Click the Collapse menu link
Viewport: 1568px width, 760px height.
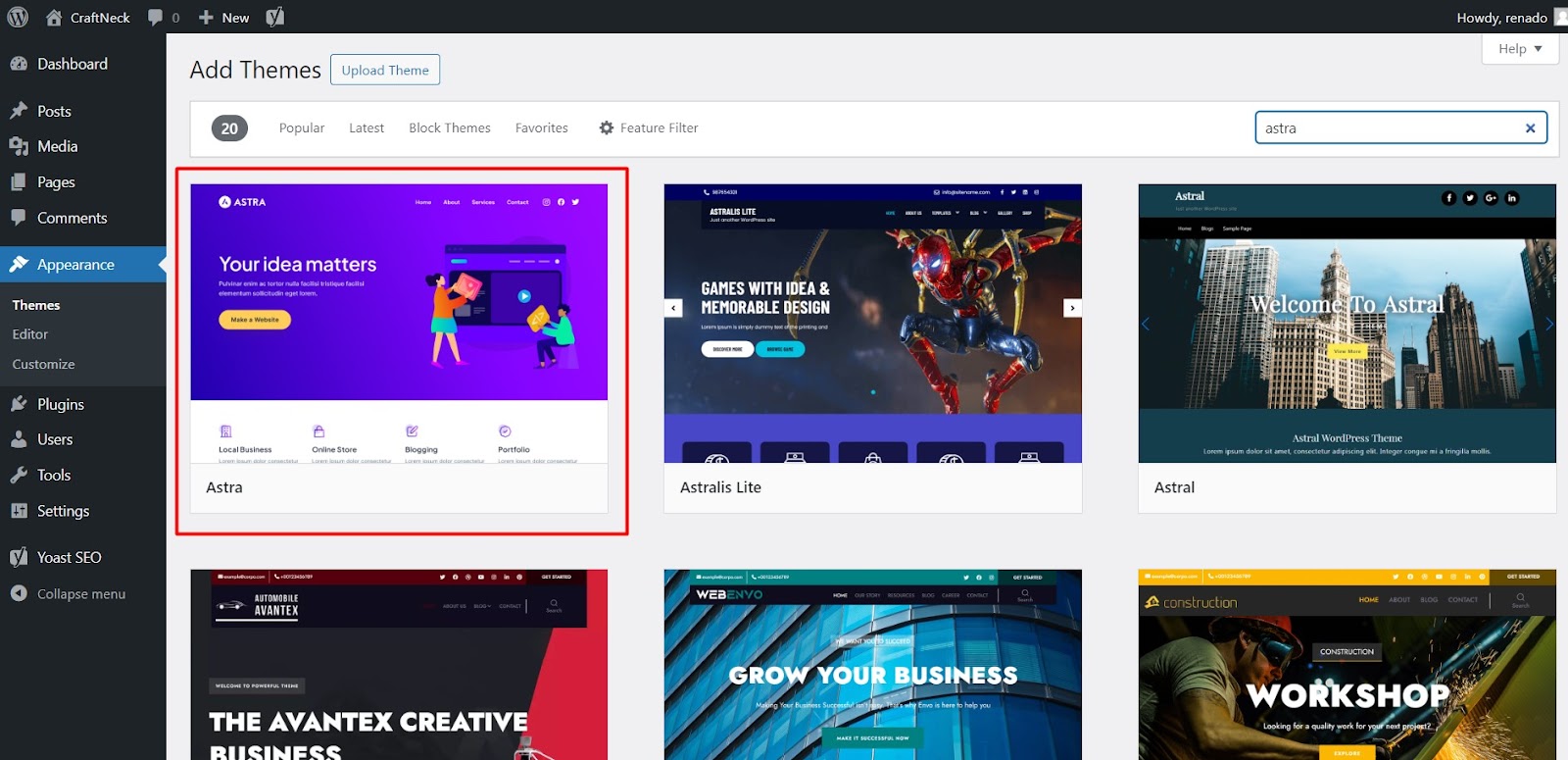pos(81,593)
